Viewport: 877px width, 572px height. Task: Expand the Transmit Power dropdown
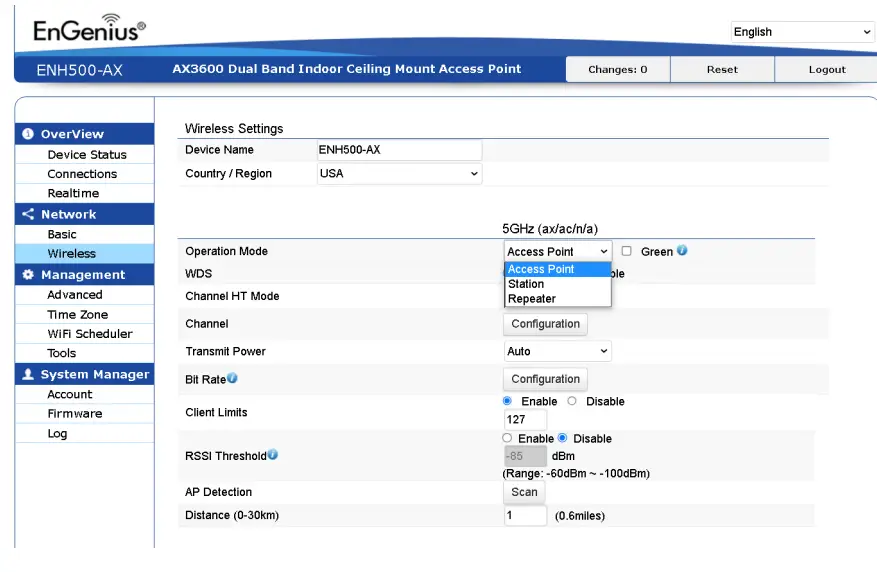click(x=557, y=351)
